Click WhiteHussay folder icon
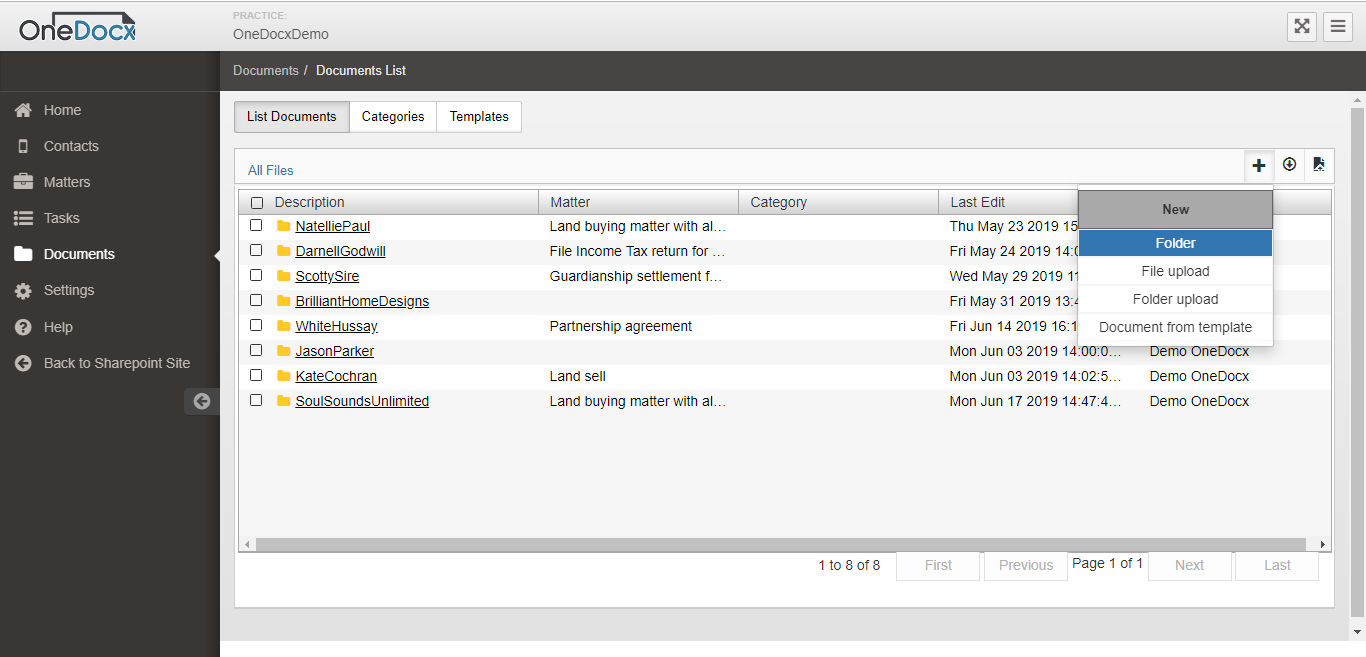This screenshot has height=657, width=1366. click(283, 326)
